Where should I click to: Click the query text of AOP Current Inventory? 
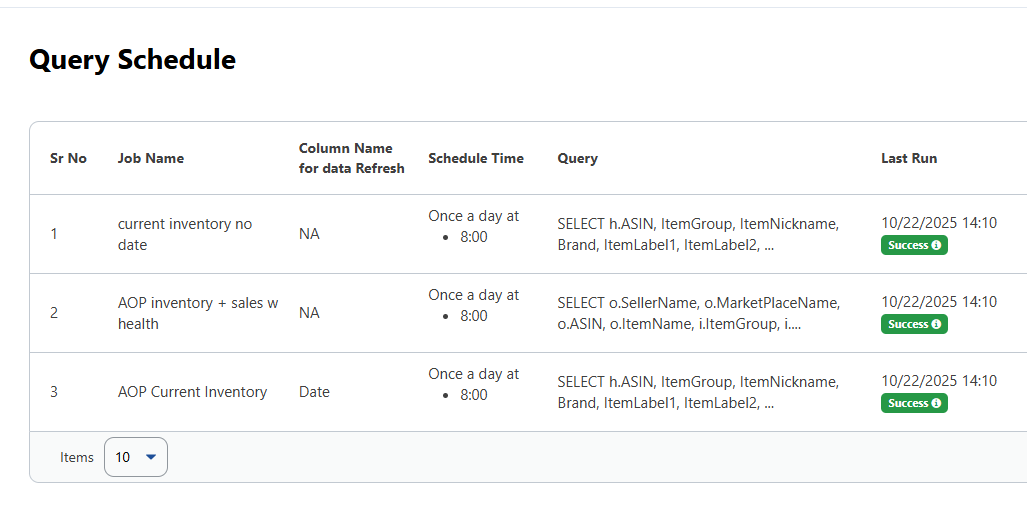point(697,392)
